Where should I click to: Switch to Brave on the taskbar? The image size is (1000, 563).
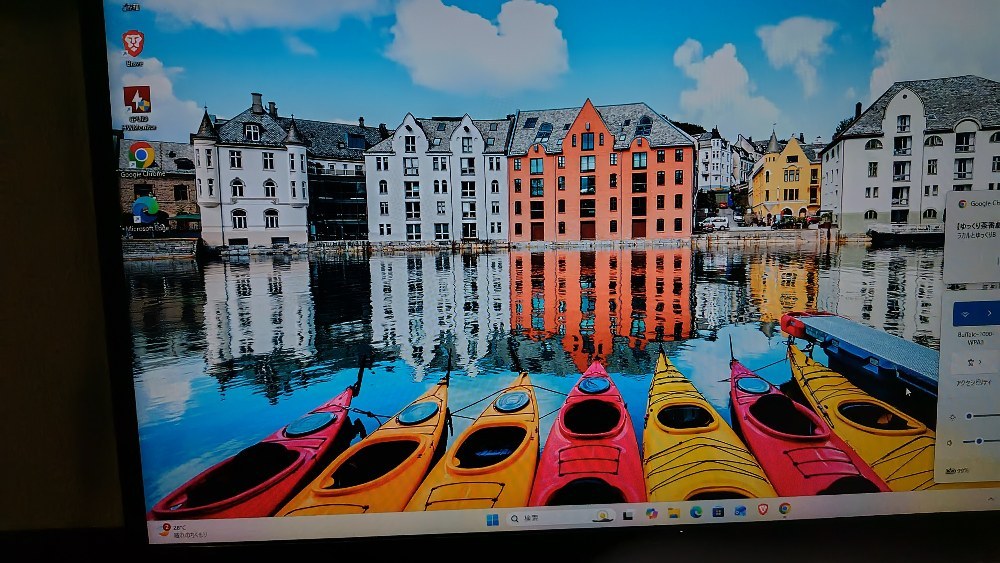coord(763,509)
